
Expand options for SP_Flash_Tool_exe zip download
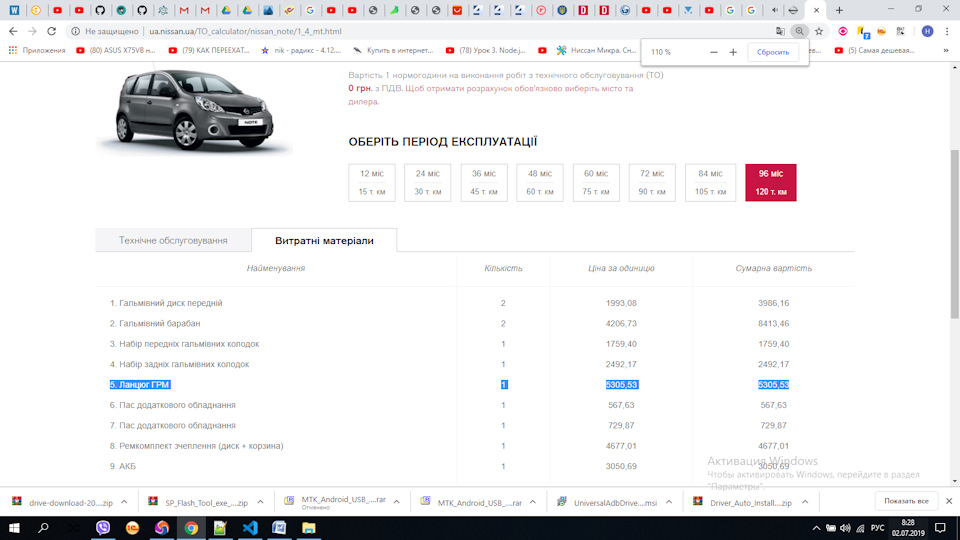click(260, 502)
